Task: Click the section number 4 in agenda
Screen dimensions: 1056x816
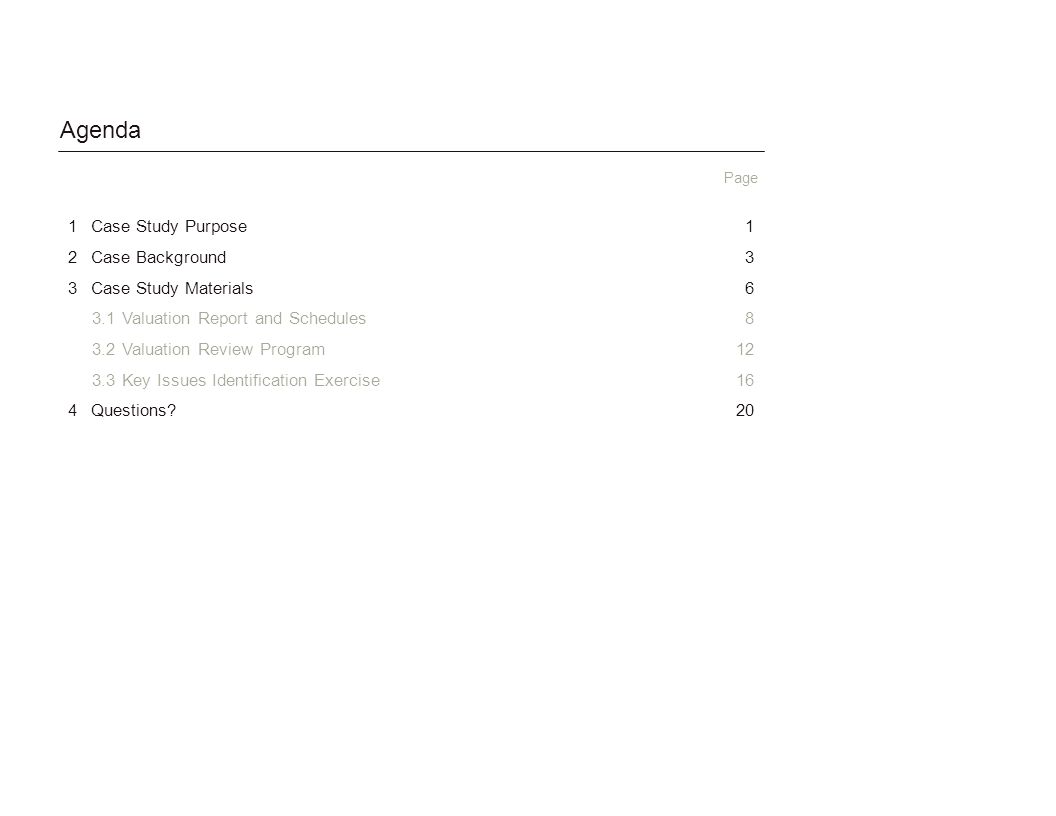Action: (x=73, y=411)
